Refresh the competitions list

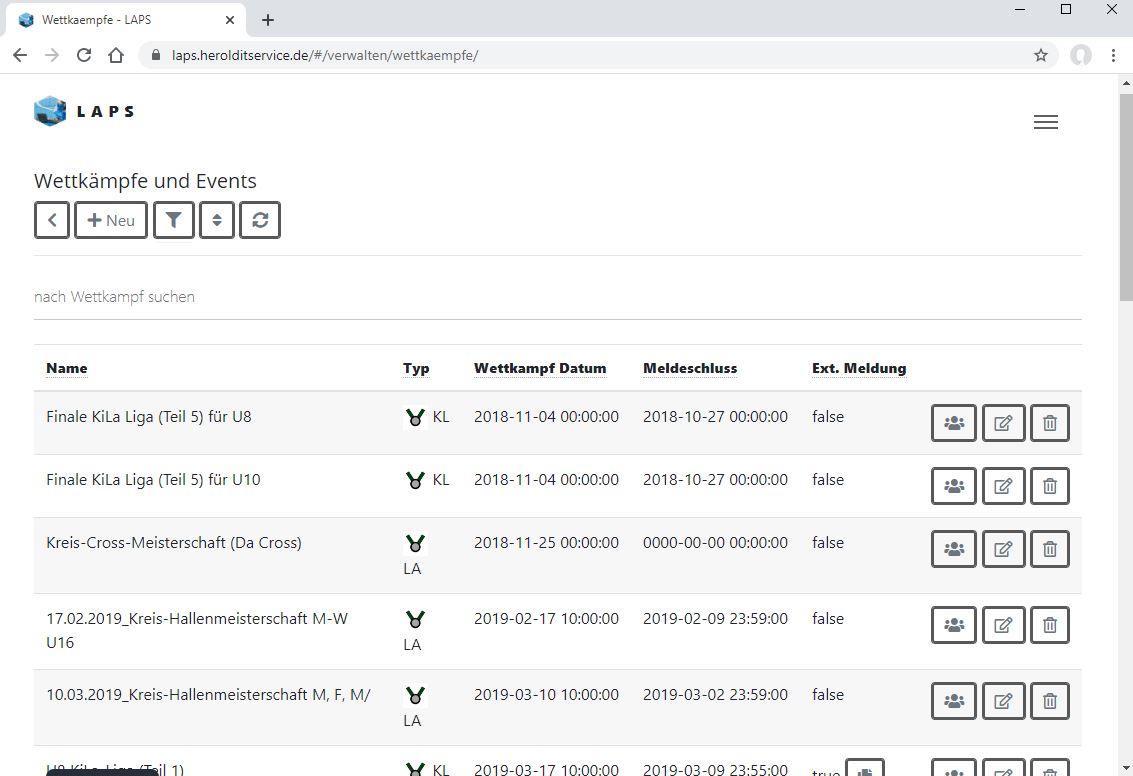(x=260, y=220)
